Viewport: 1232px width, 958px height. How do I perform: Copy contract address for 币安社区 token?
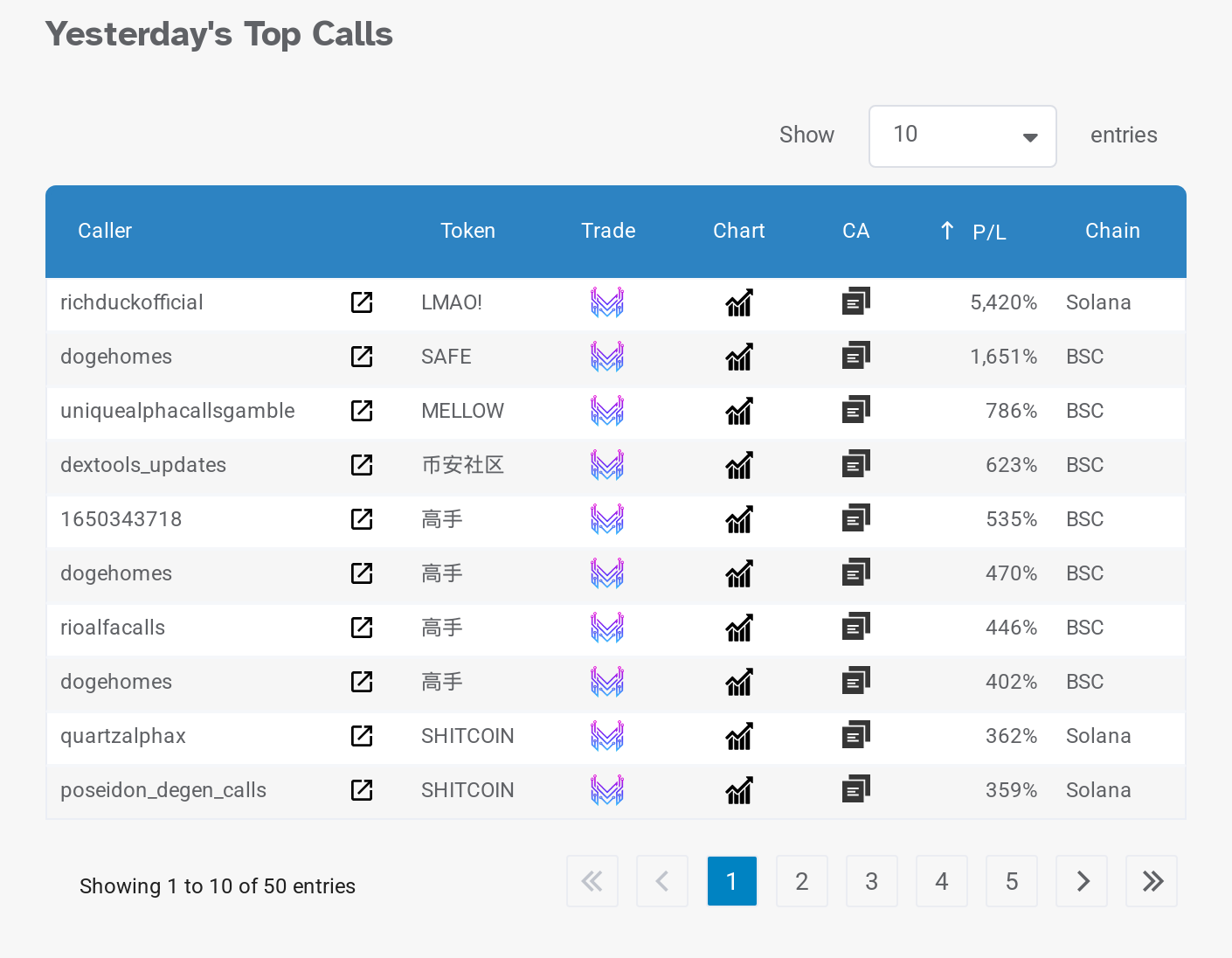click(855, 464)
